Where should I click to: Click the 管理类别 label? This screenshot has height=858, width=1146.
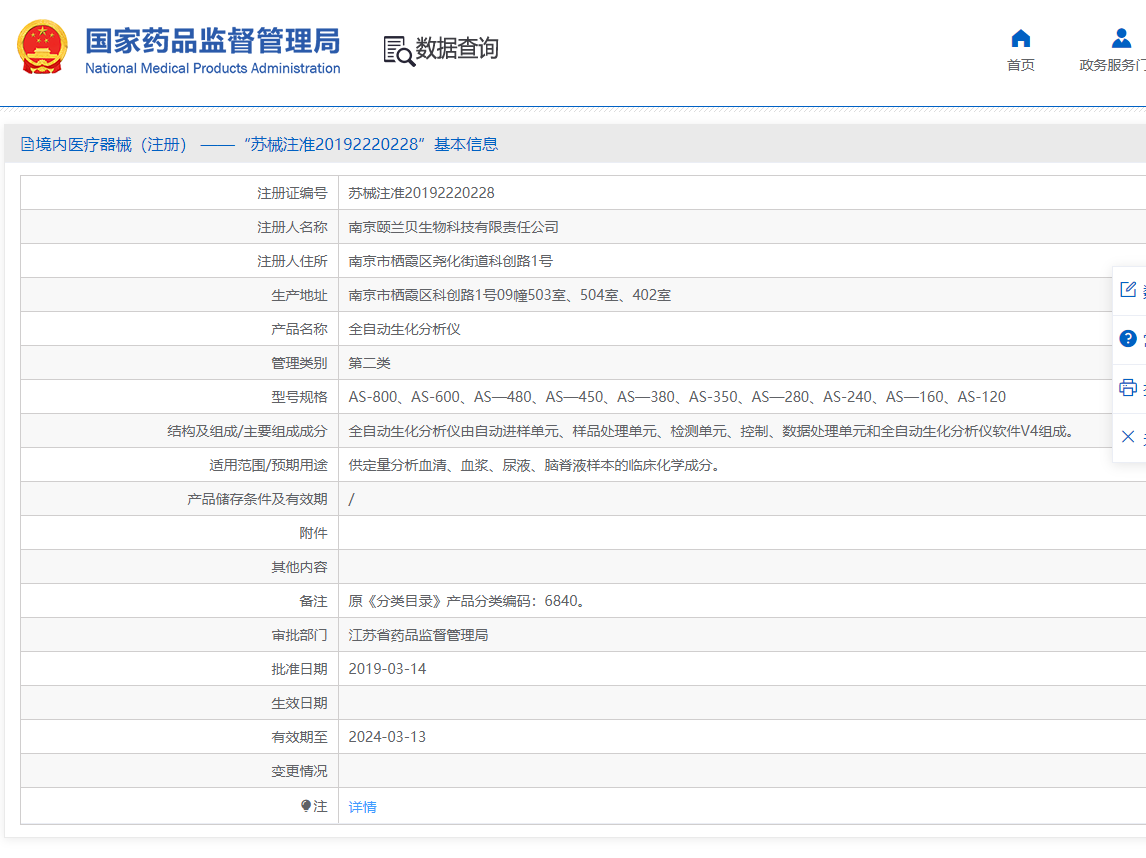tap(299, 363)
